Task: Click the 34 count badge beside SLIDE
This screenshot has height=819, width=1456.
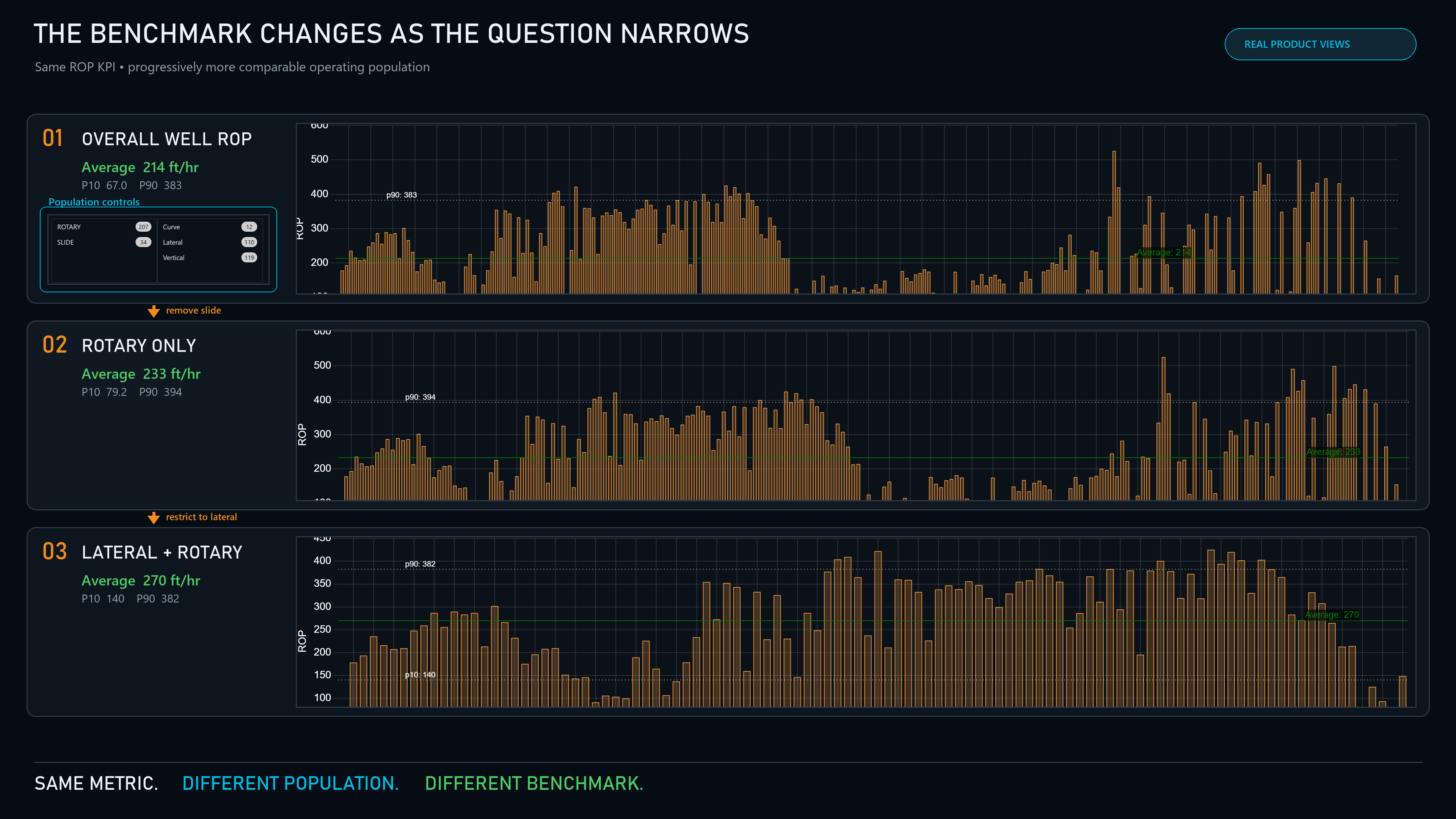Action: [144, 243]
